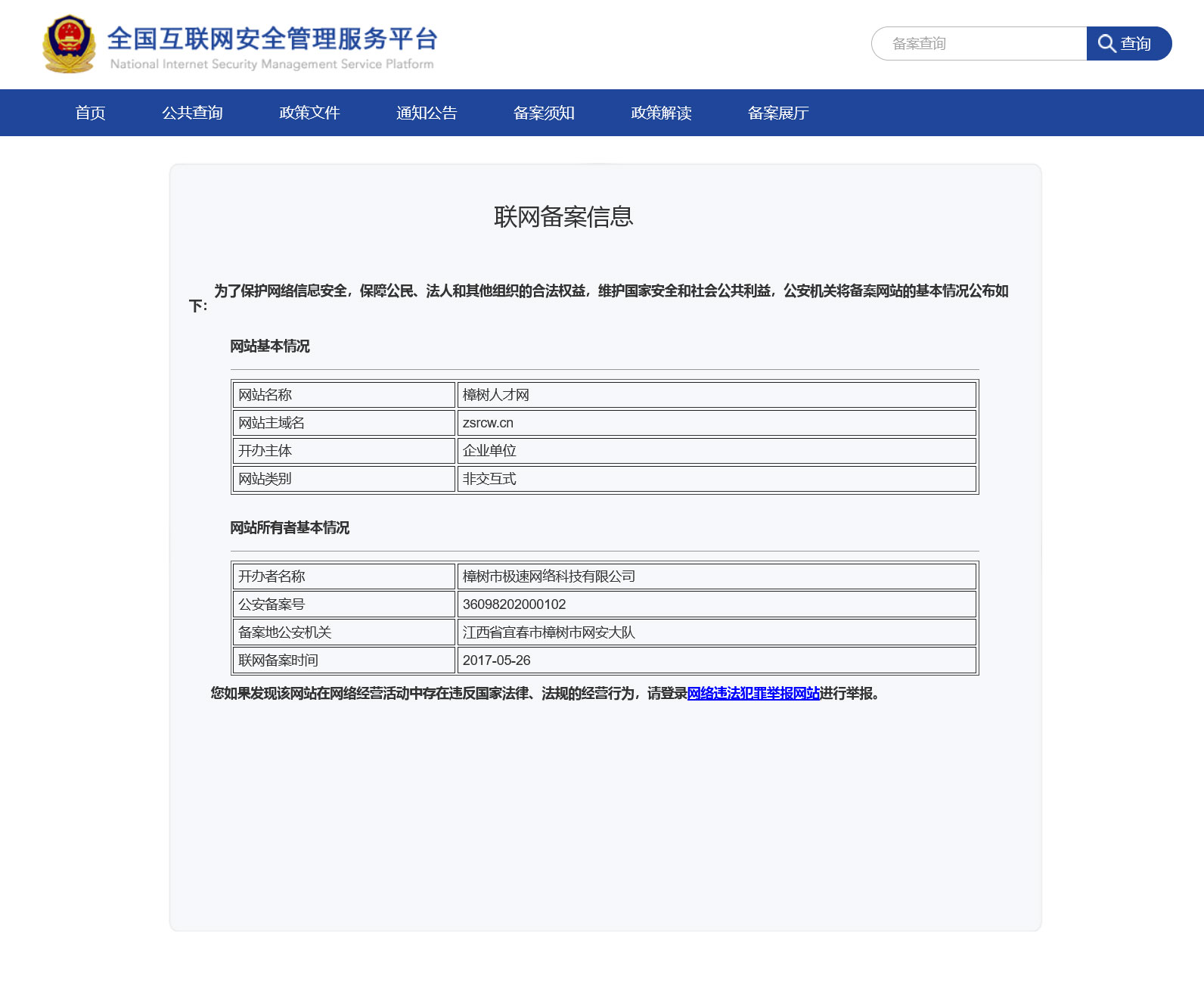Select the 网站所有者基本情况 section heading
This screenshot has width=1204, height=985.
point(290,527)
